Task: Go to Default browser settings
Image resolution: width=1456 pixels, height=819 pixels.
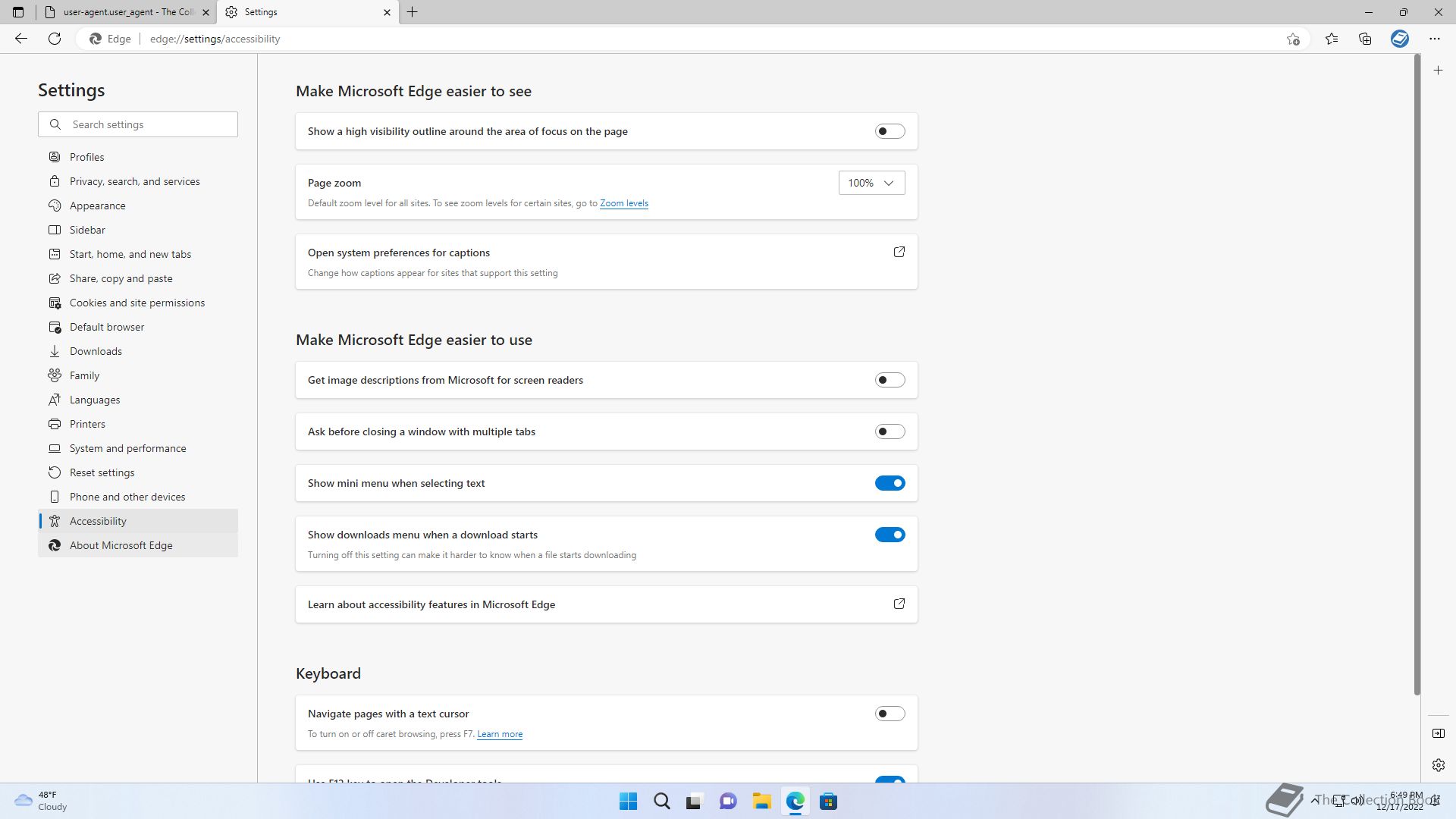Action: tap(138, 327)
